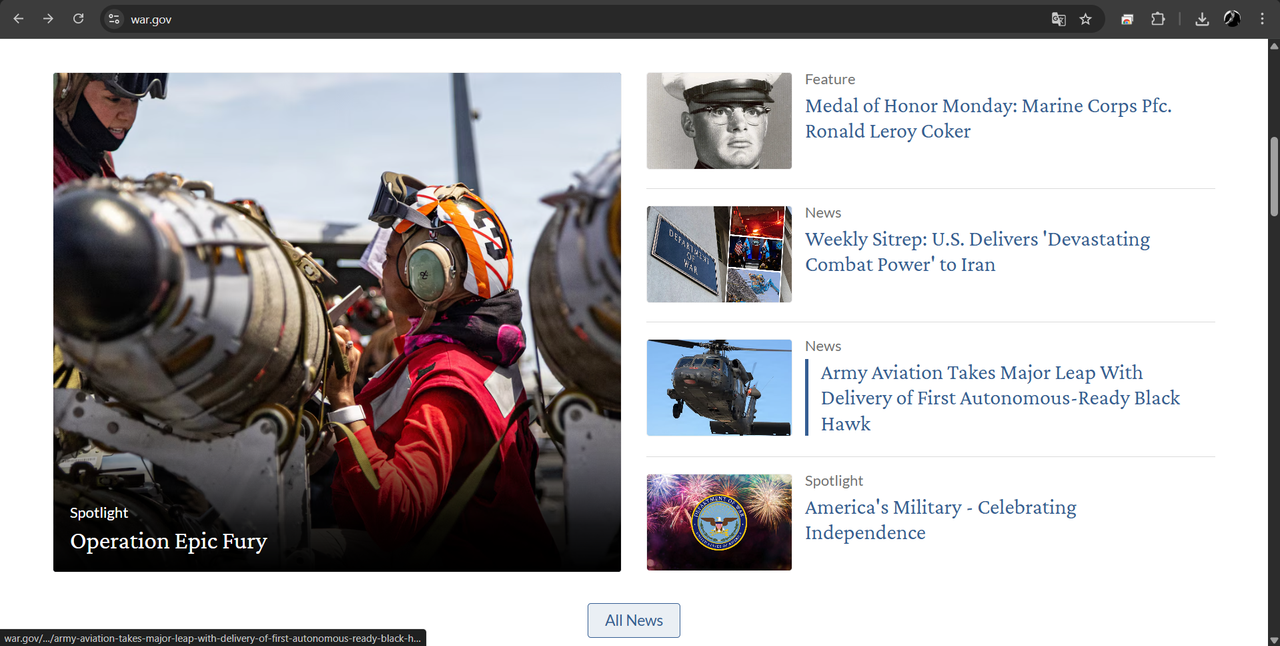Click the page vertical scrollbar thumb
This screenshot has height=646, width=1280.
[1274, 175]
